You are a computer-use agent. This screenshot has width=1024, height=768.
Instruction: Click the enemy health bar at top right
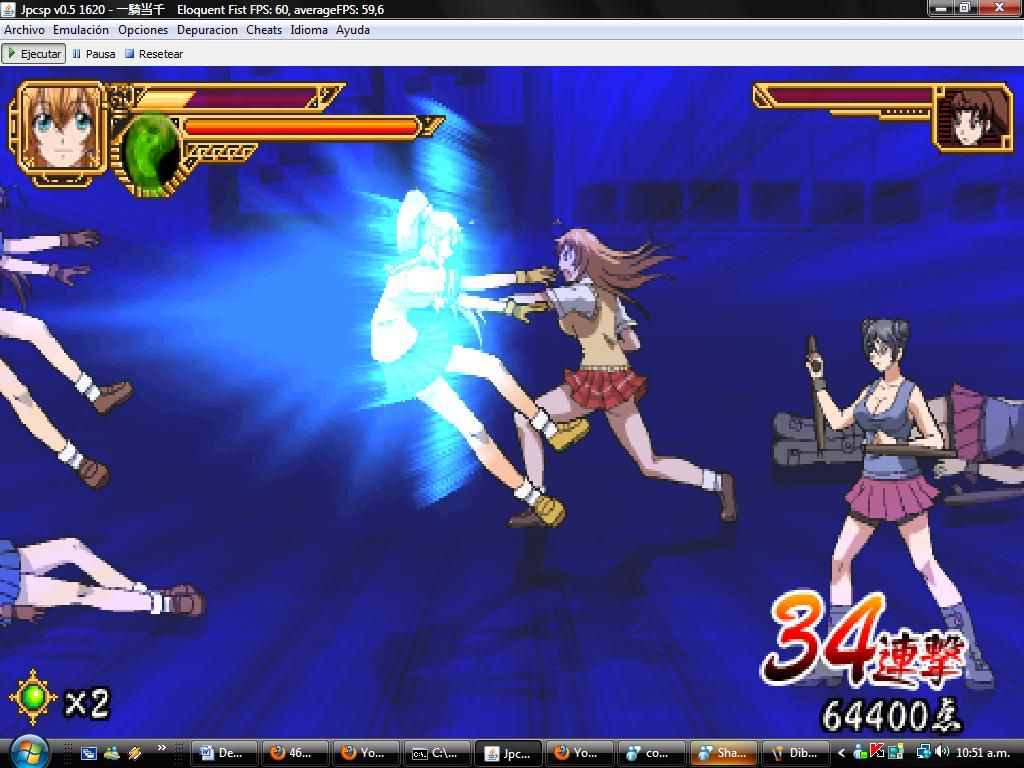pos(849,97)
